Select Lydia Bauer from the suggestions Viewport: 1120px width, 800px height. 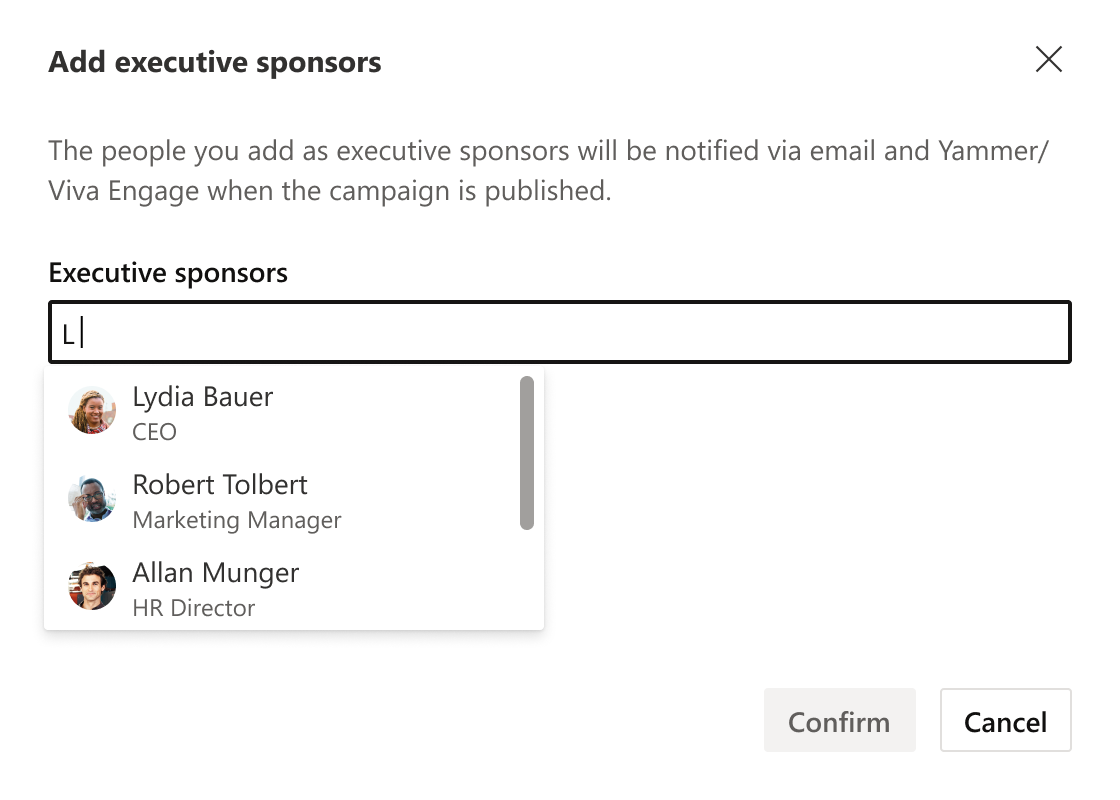pyautogui.click(x=203, y=397)
